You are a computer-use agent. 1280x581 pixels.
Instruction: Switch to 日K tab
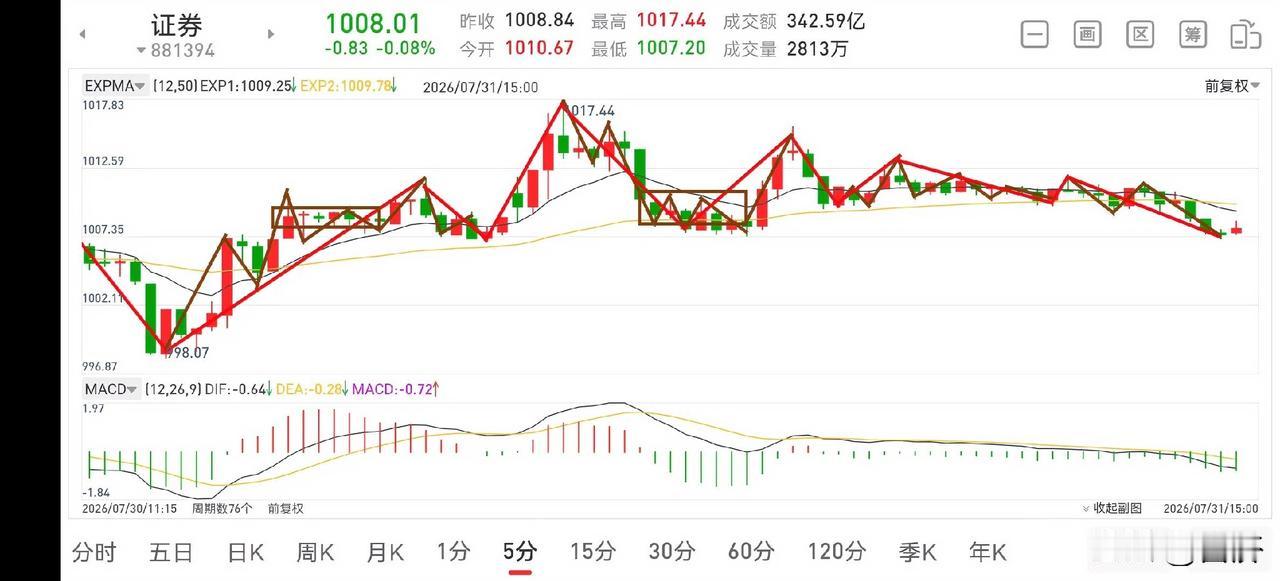click(246, 551)
